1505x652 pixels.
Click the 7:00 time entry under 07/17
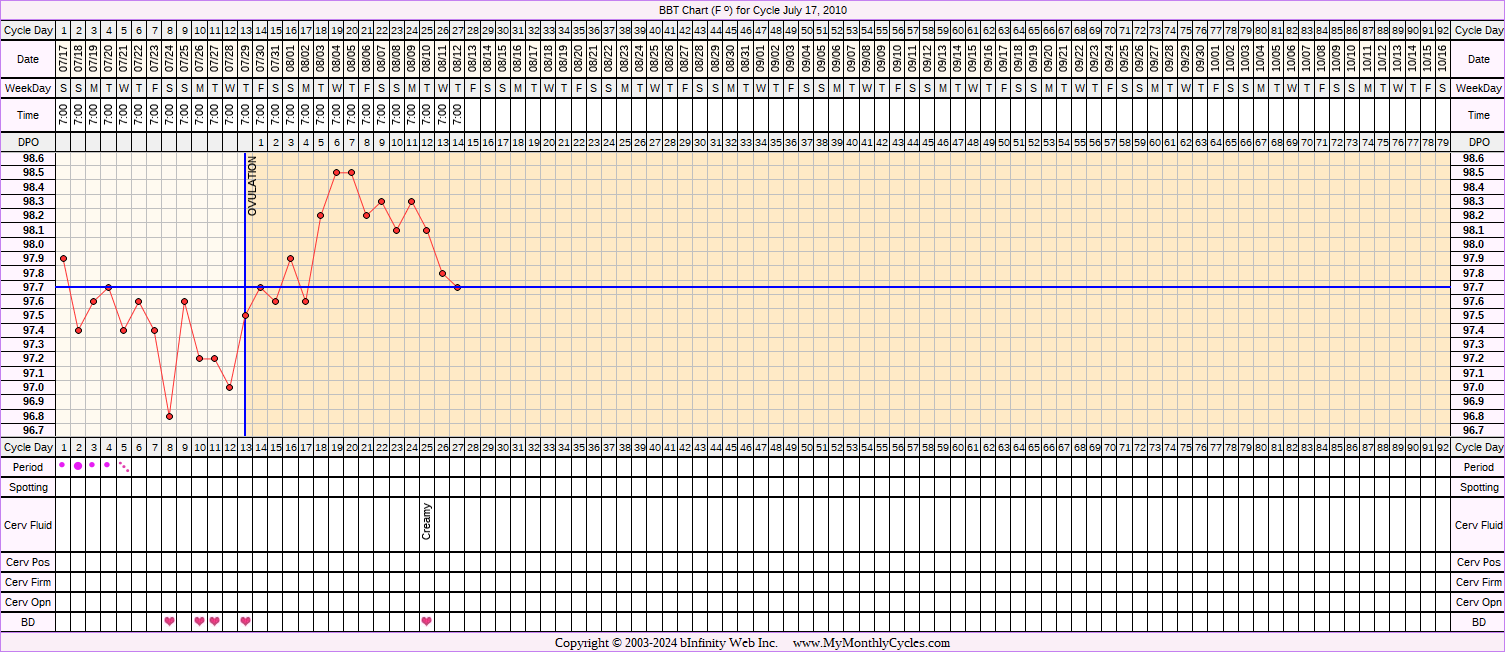click(63, 115)
